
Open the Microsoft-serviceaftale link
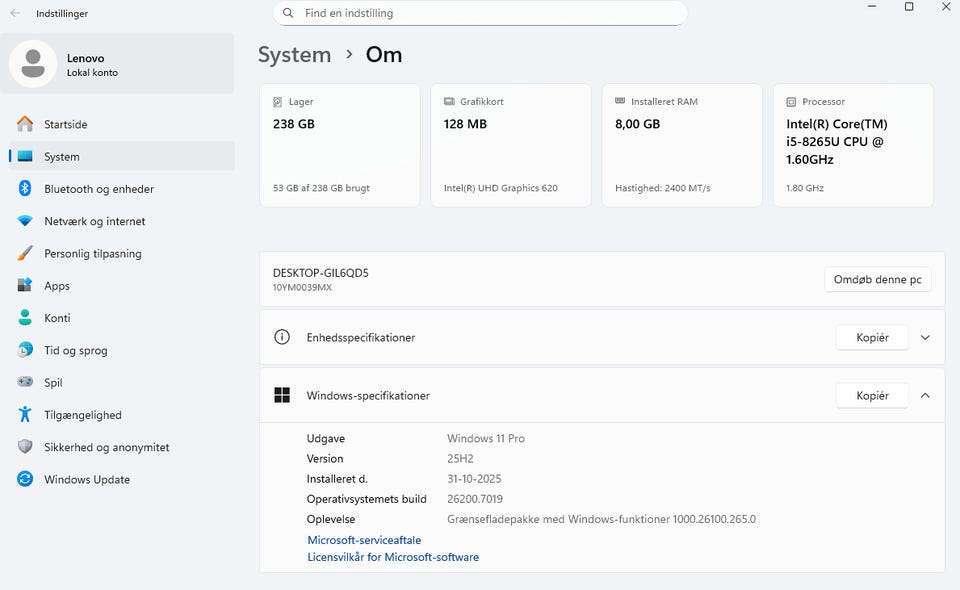coord(364,540)
